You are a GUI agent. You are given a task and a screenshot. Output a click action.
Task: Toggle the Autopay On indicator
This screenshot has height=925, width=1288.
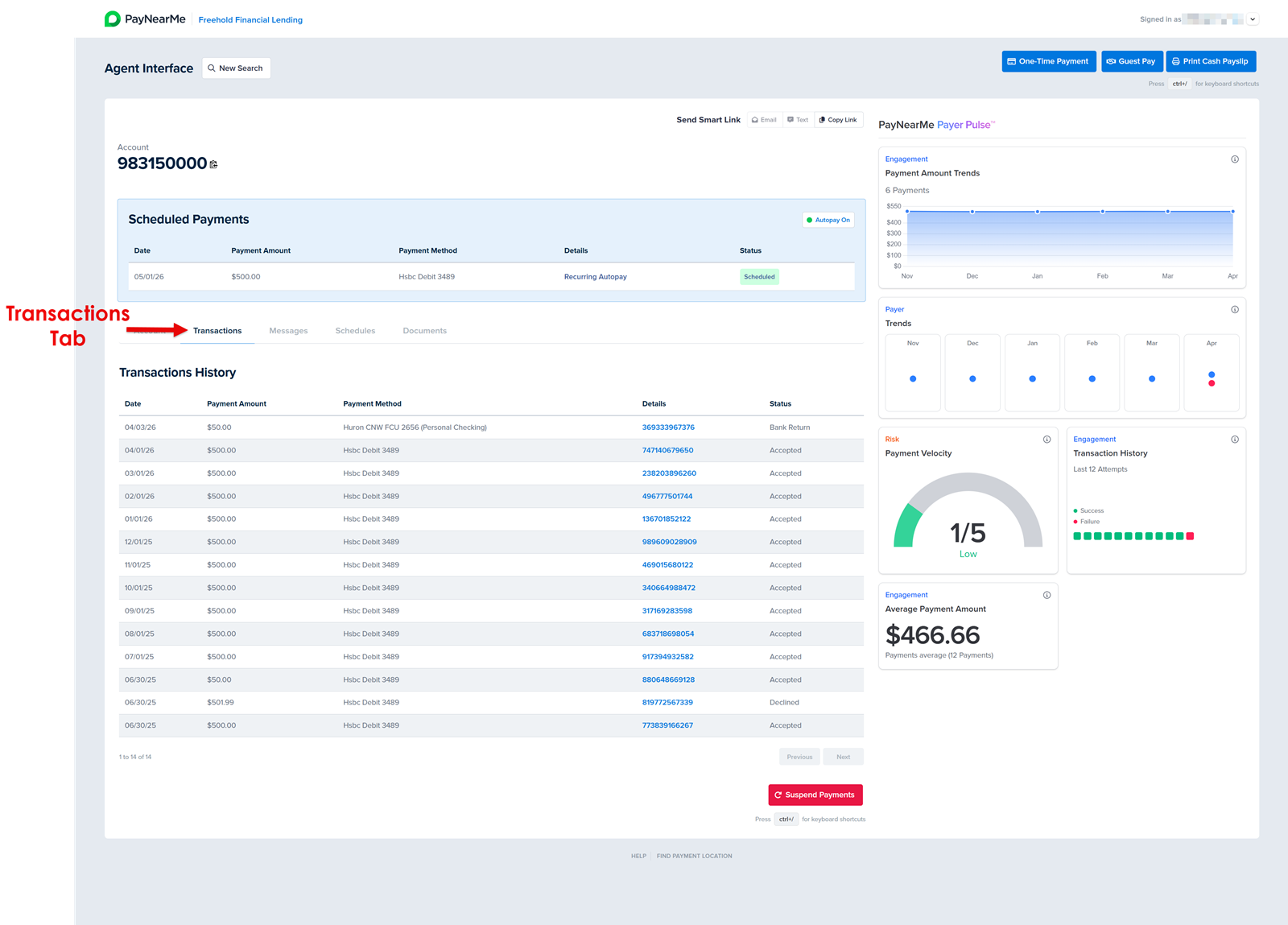point(828,220)
